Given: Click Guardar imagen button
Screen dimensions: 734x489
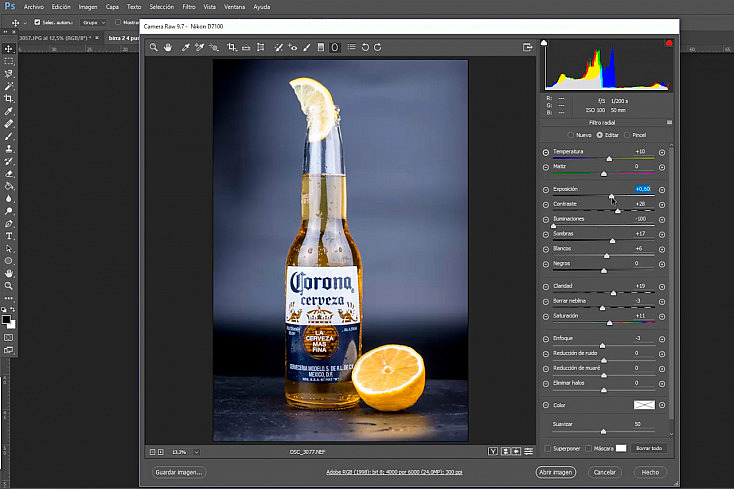Looking at the screenshot, I should tap(179, 472).
